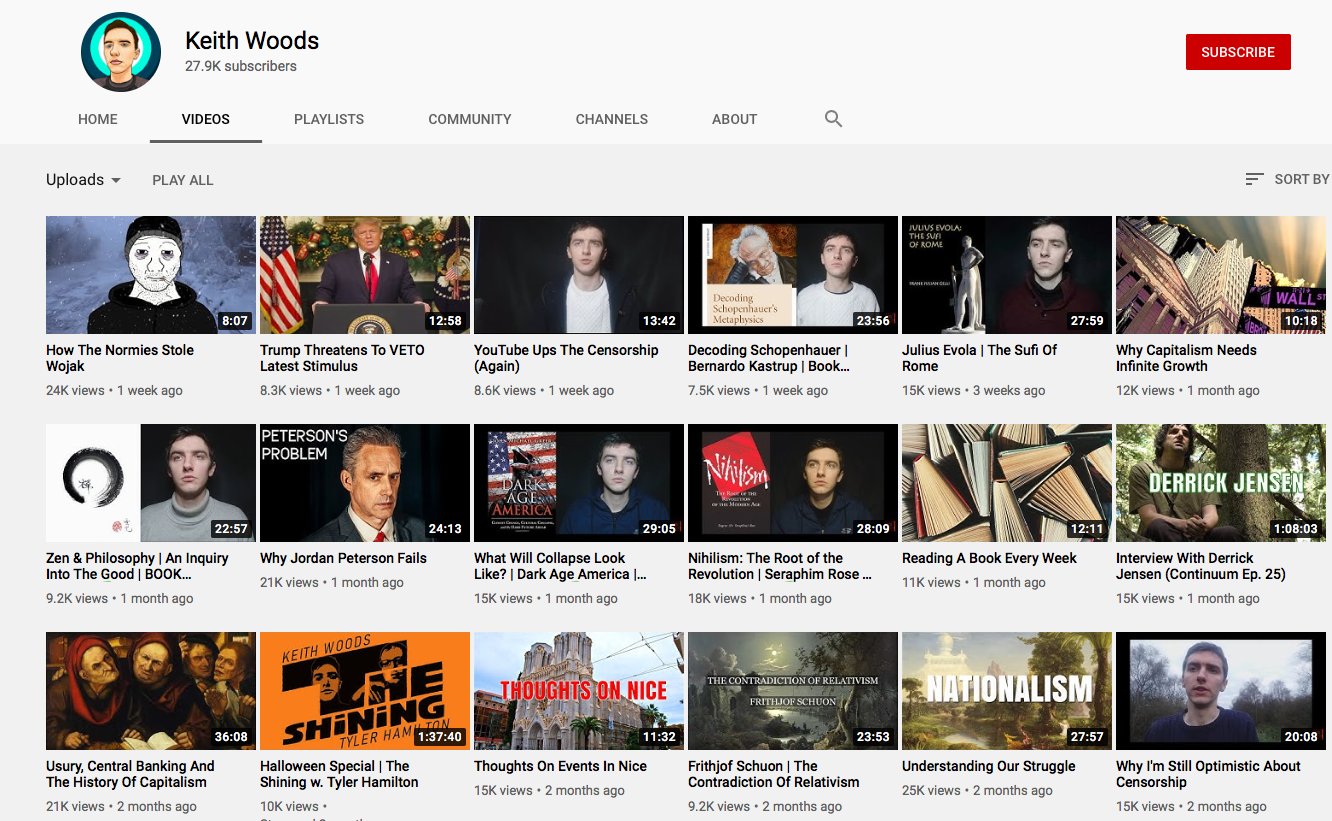1332x821 pixels.
Task: Subscribe to the Keith Woods channel
Action: (x=1238, y=52)
